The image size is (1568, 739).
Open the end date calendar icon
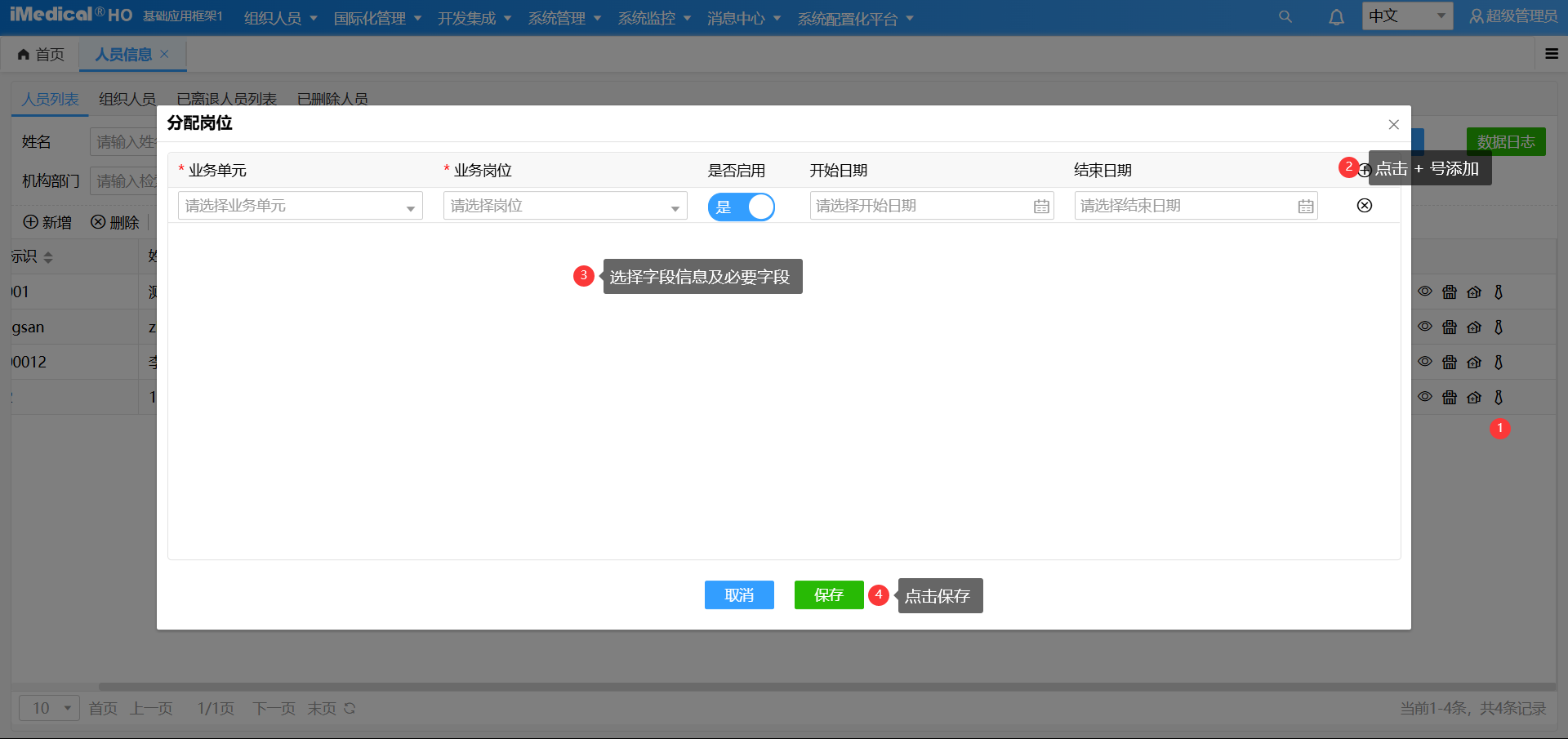1306,207
